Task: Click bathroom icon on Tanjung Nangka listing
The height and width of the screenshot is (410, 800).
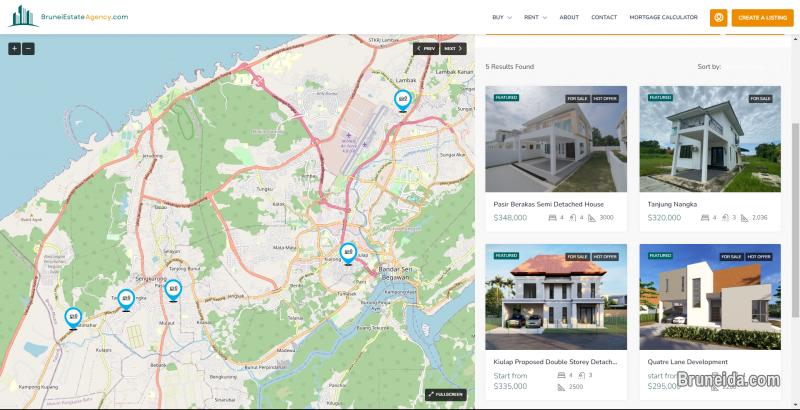Action: coord(725,218)
